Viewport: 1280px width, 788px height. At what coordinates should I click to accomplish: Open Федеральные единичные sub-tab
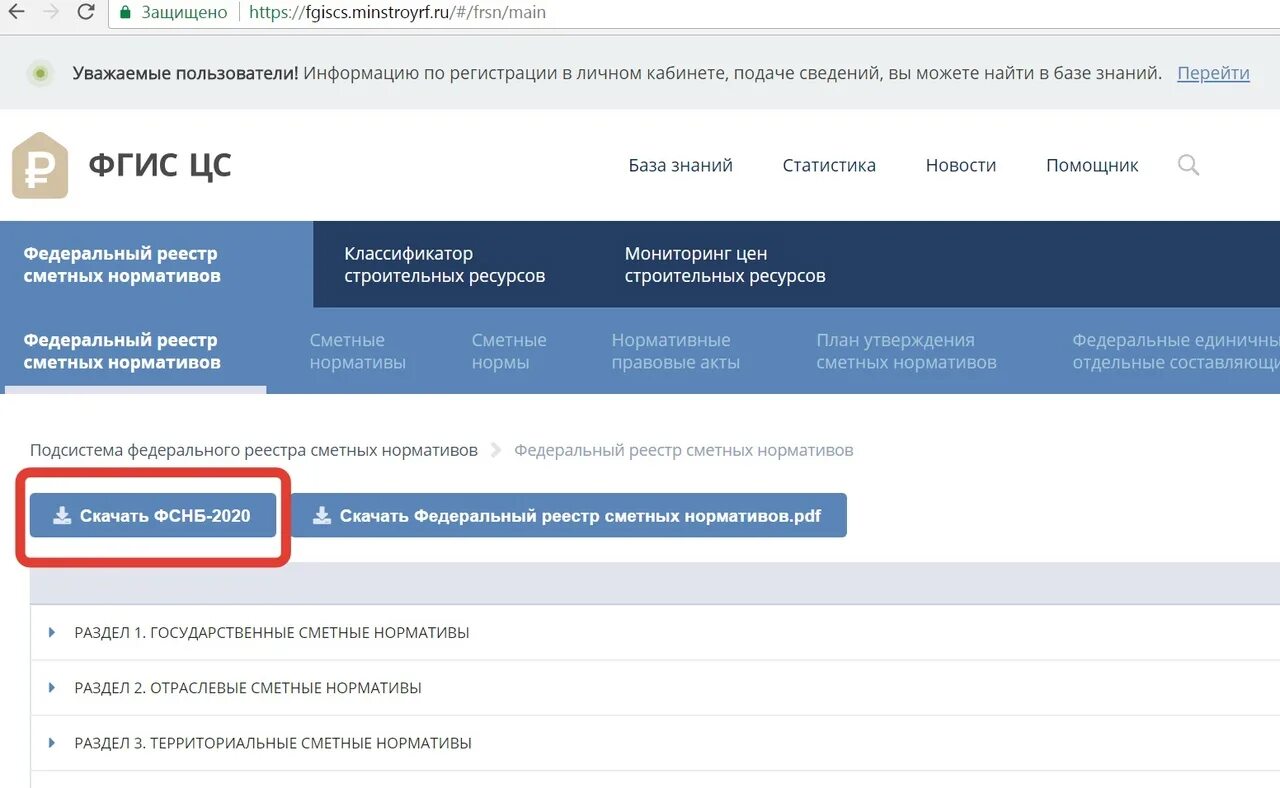pyautogui.click(x=1176, y=351)
